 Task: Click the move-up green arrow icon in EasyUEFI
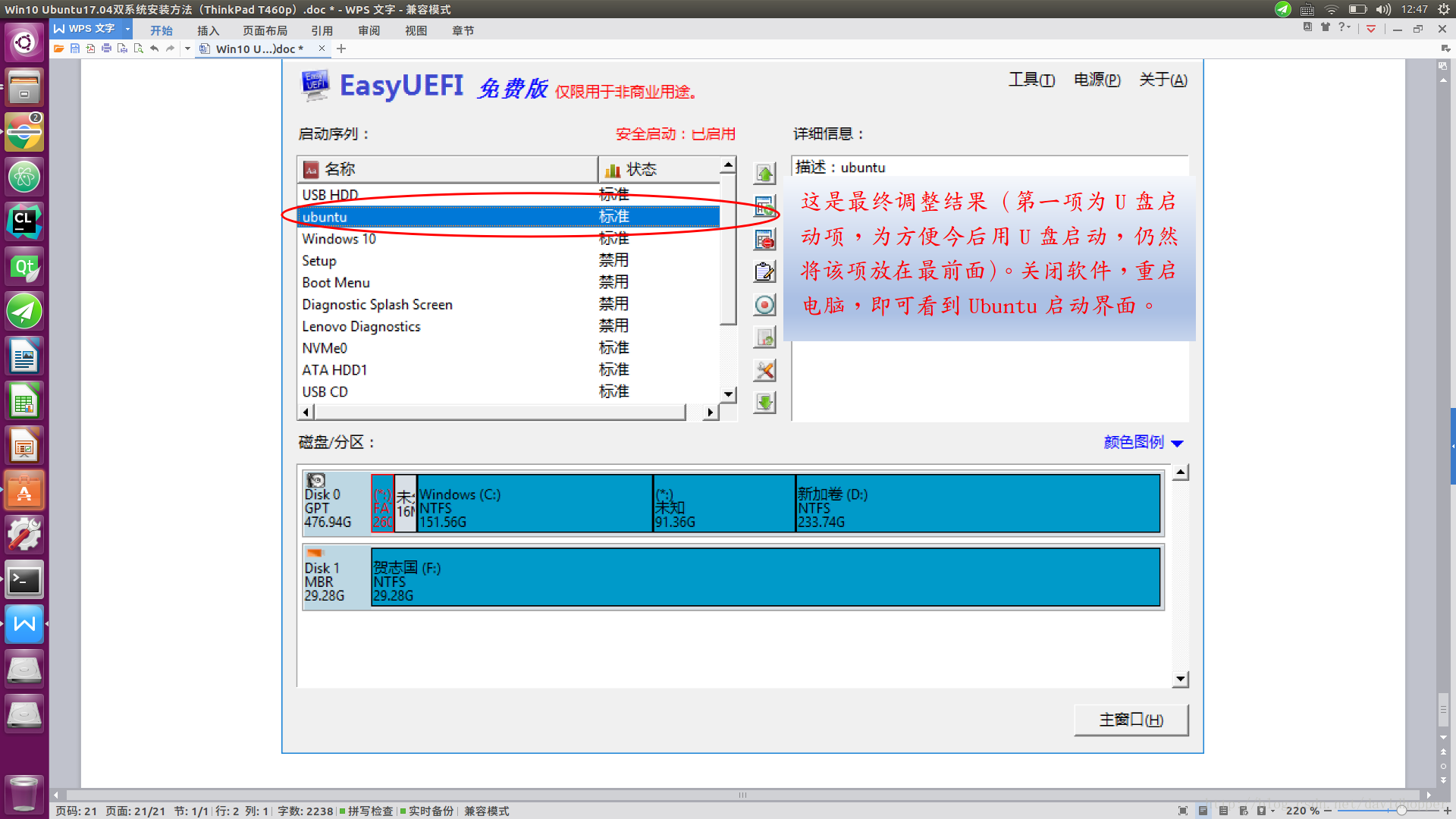764,174
